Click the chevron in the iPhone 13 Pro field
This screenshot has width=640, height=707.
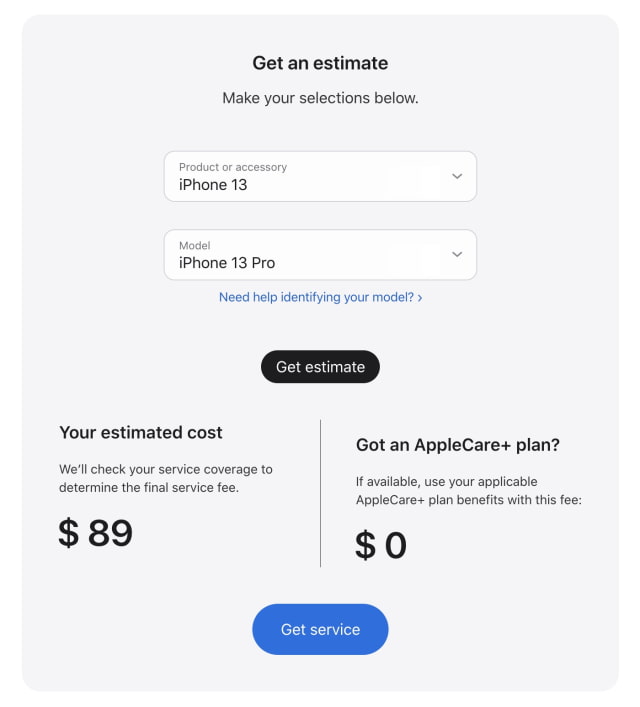coord(457,254)
